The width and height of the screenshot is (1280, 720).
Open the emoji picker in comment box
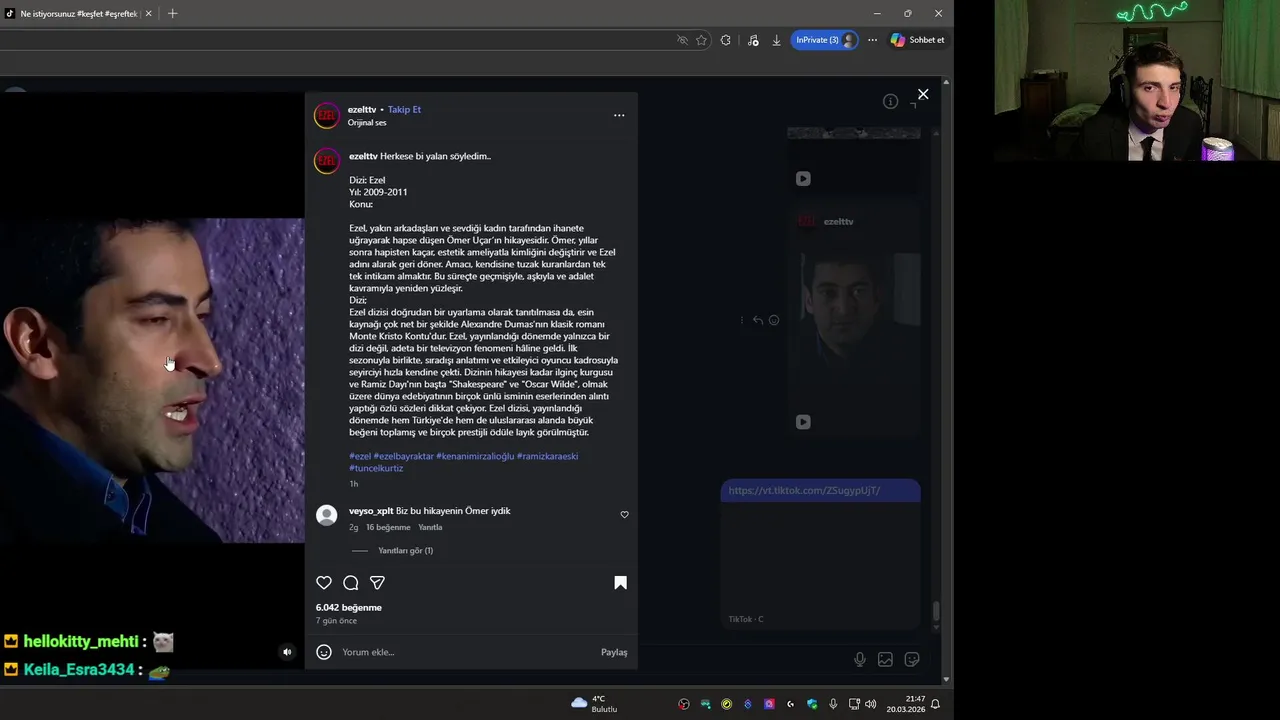324,652
